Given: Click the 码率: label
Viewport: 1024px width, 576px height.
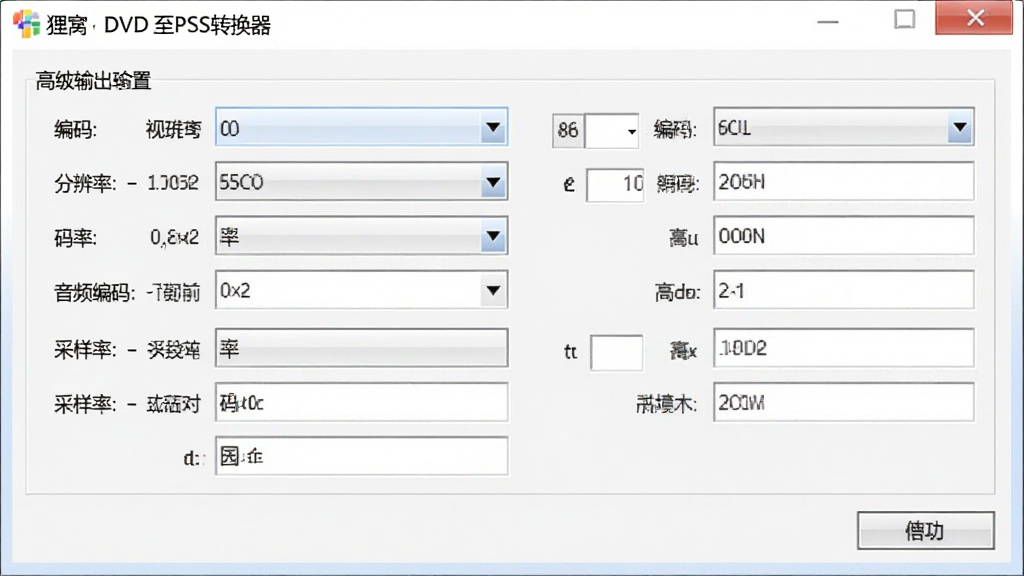Looking at the screenshot, I should click(x=75, y=238).
